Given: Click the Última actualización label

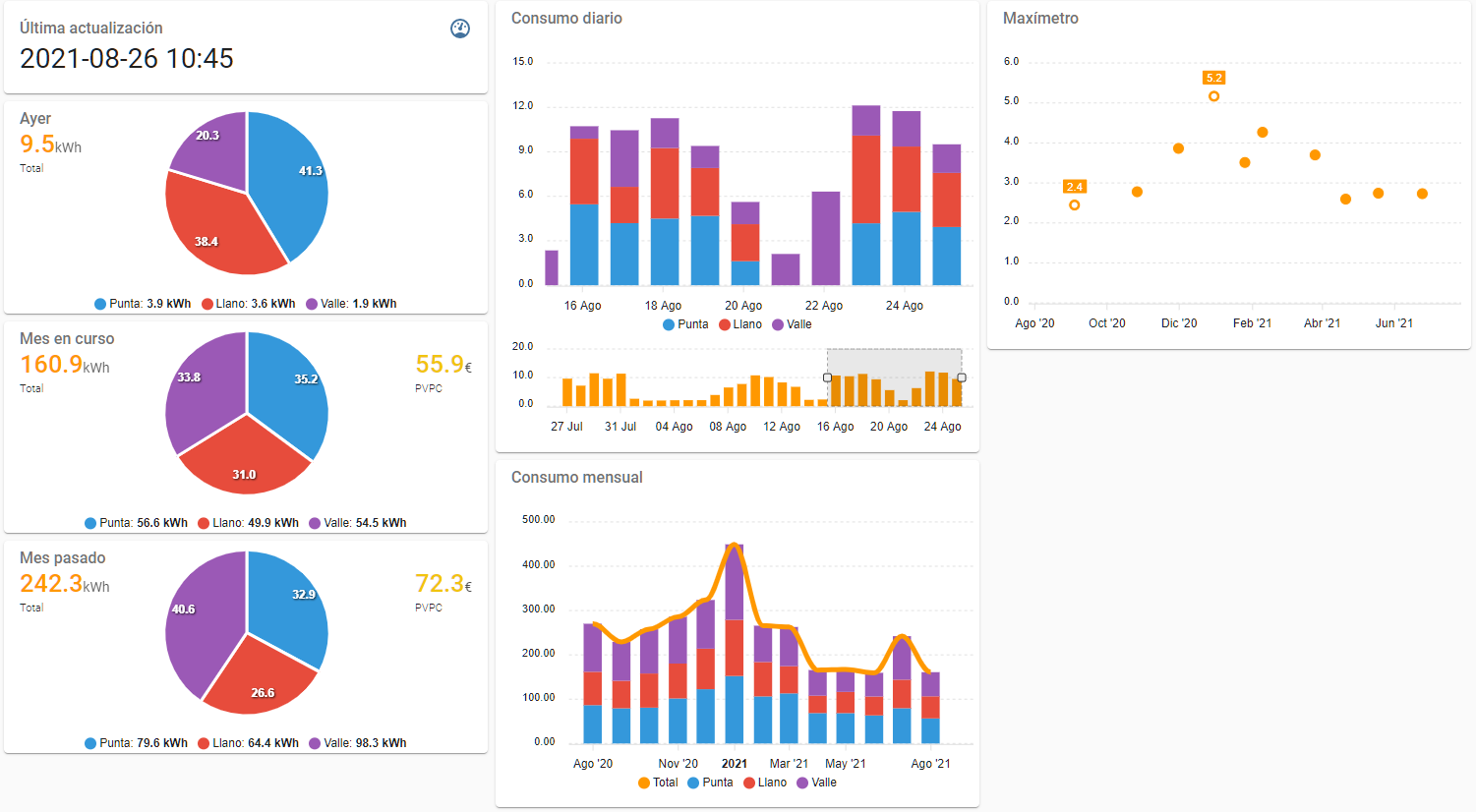Looking at the screenshot, I should 91,29.
